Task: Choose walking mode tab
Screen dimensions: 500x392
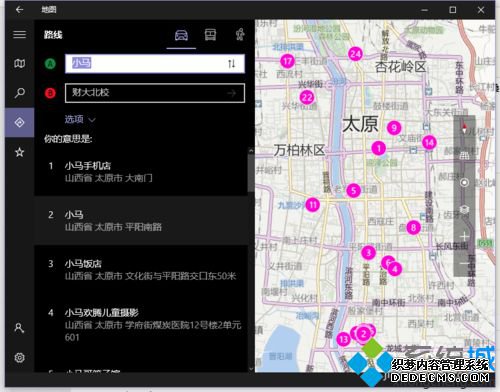Action: click(x=240, y=35)
